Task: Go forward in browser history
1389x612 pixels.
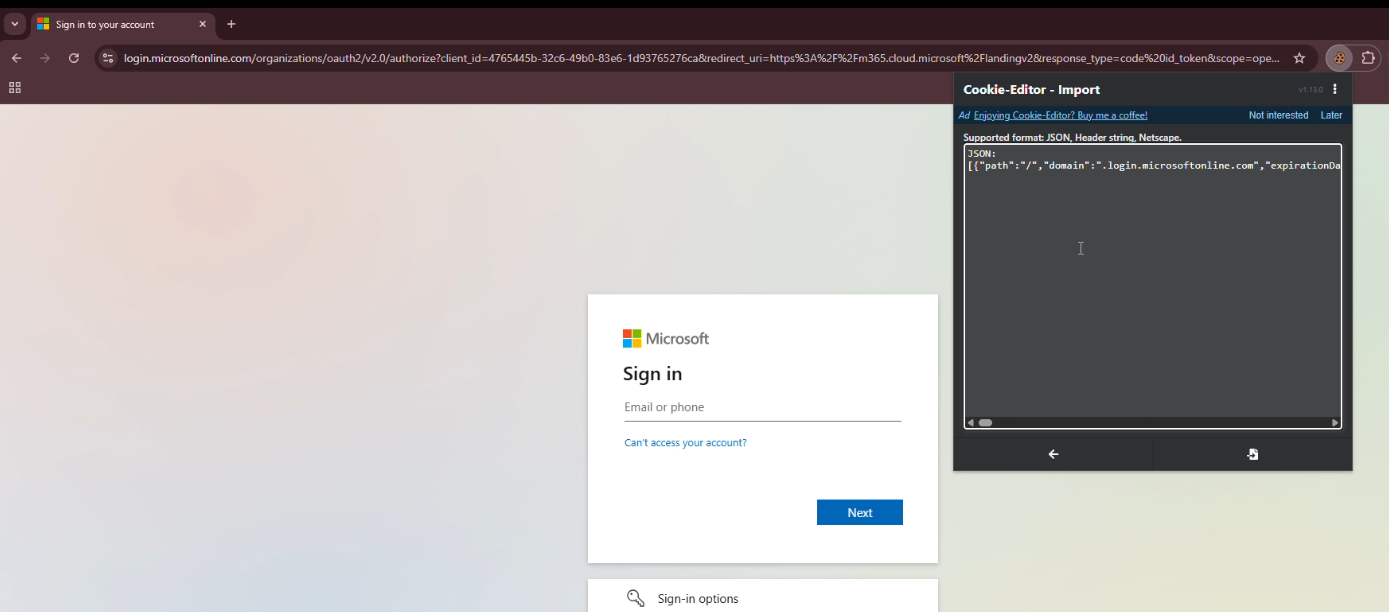Action: point(45,58)
